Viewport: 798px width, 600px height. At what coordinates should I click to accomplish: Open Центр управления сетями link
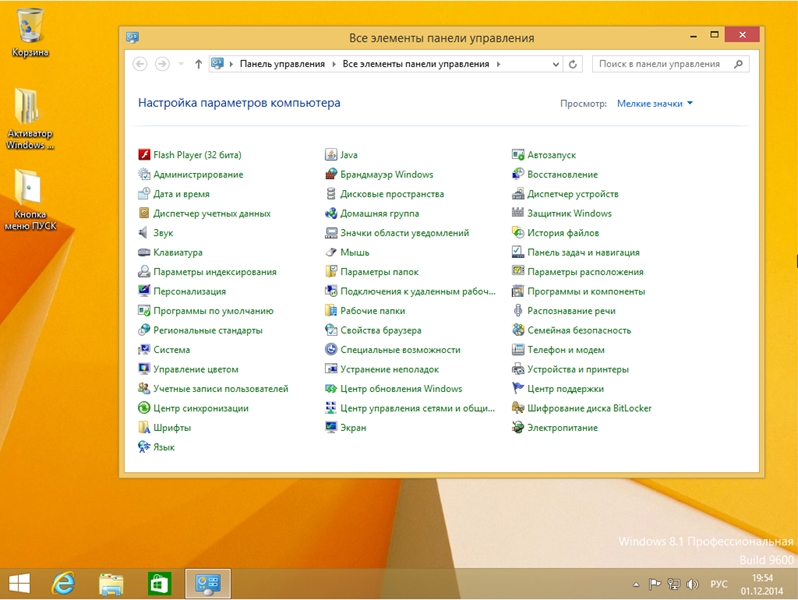[417, 408]
